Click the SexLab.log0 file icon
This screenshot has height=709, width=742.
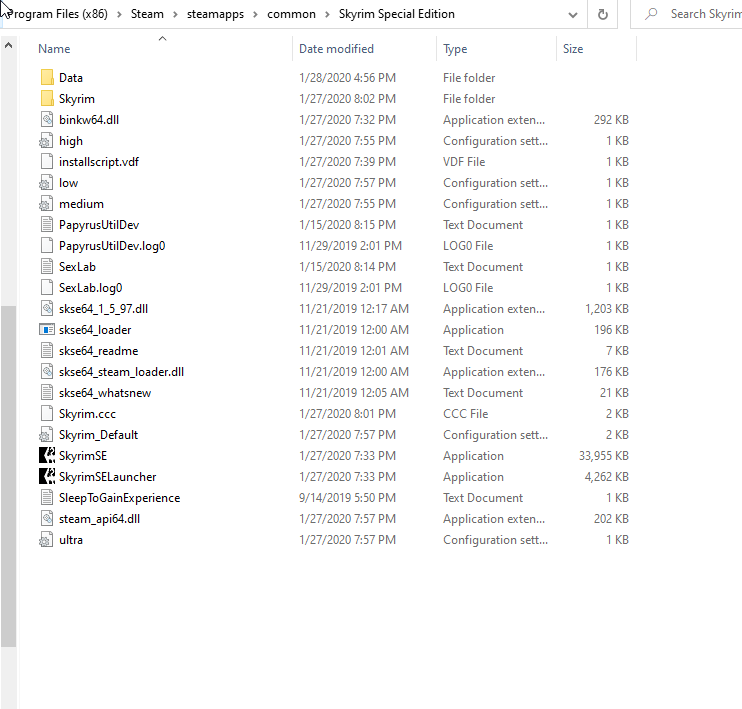[x=47, y=288]
